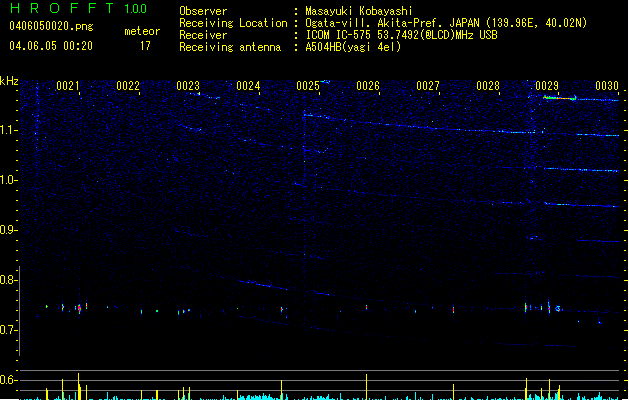The width and height of the screenshot is (629, 400).
Task: Click the 'meteor' label
Action: point(142,31)
